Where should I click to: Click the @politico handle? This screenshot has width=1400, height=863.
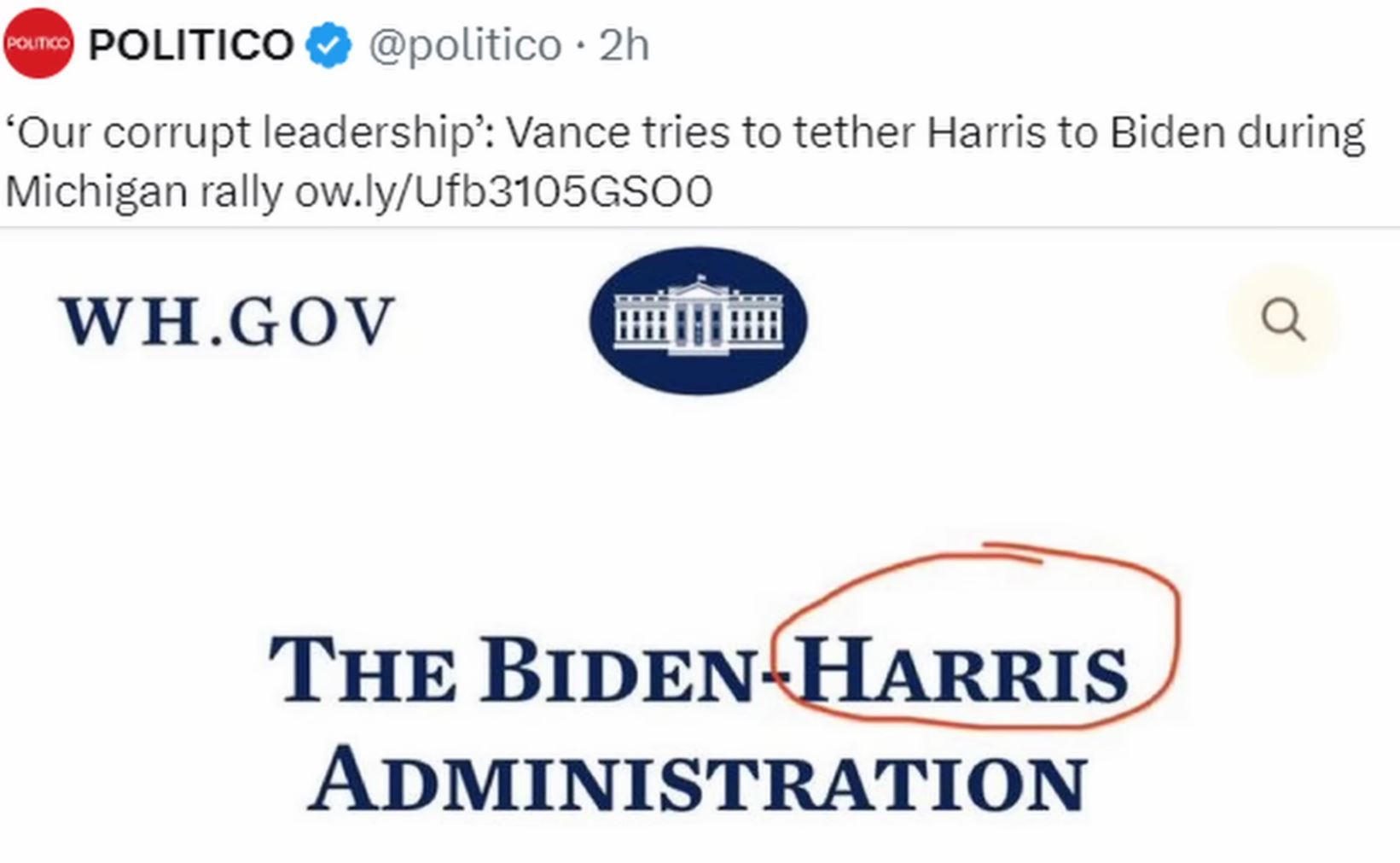(465, 44)
